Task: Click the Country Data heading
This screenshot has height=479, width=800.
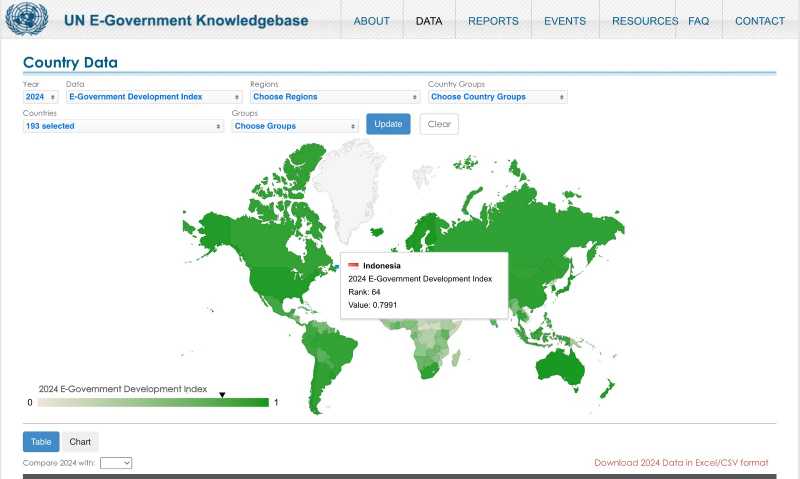Action: (x=70, y=62)
